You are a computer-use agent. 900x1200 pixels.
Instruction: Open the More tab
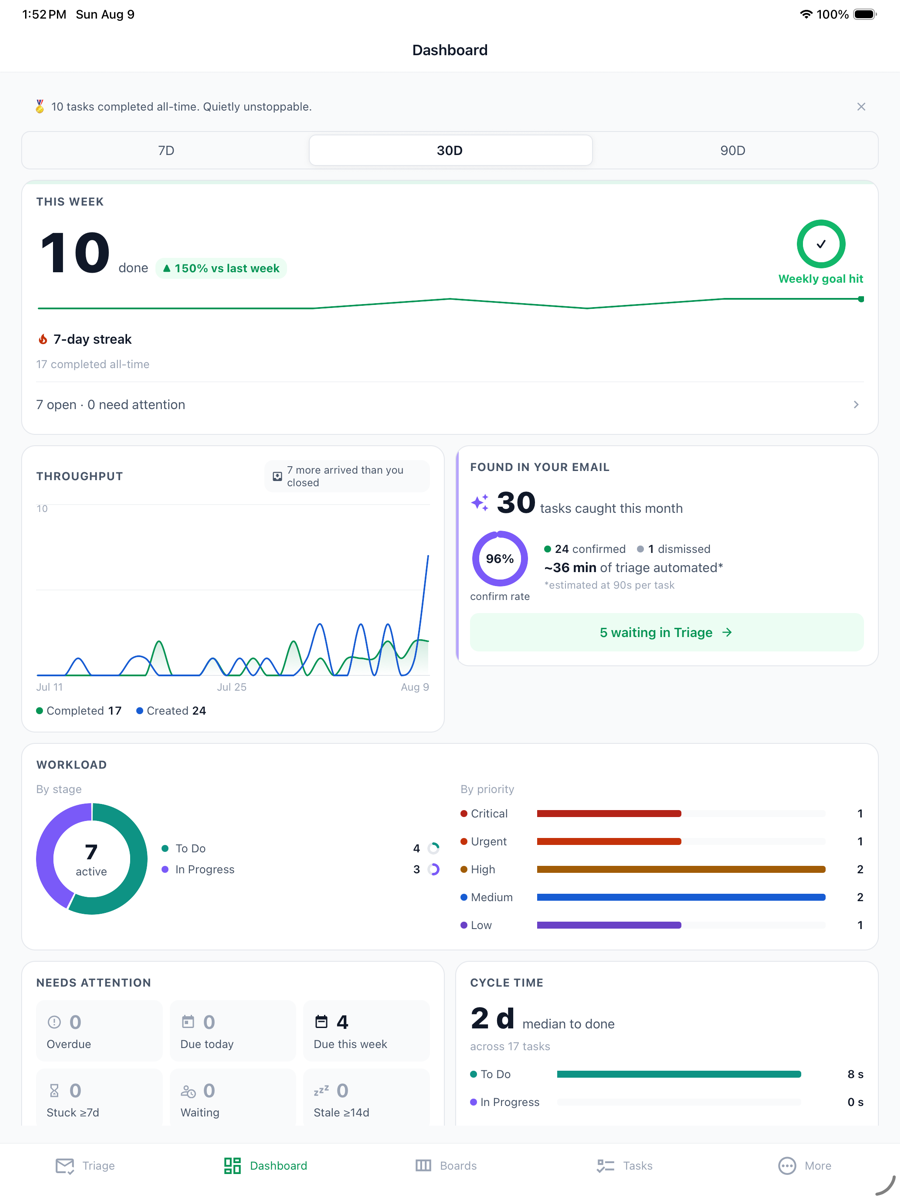point(805,1166)
